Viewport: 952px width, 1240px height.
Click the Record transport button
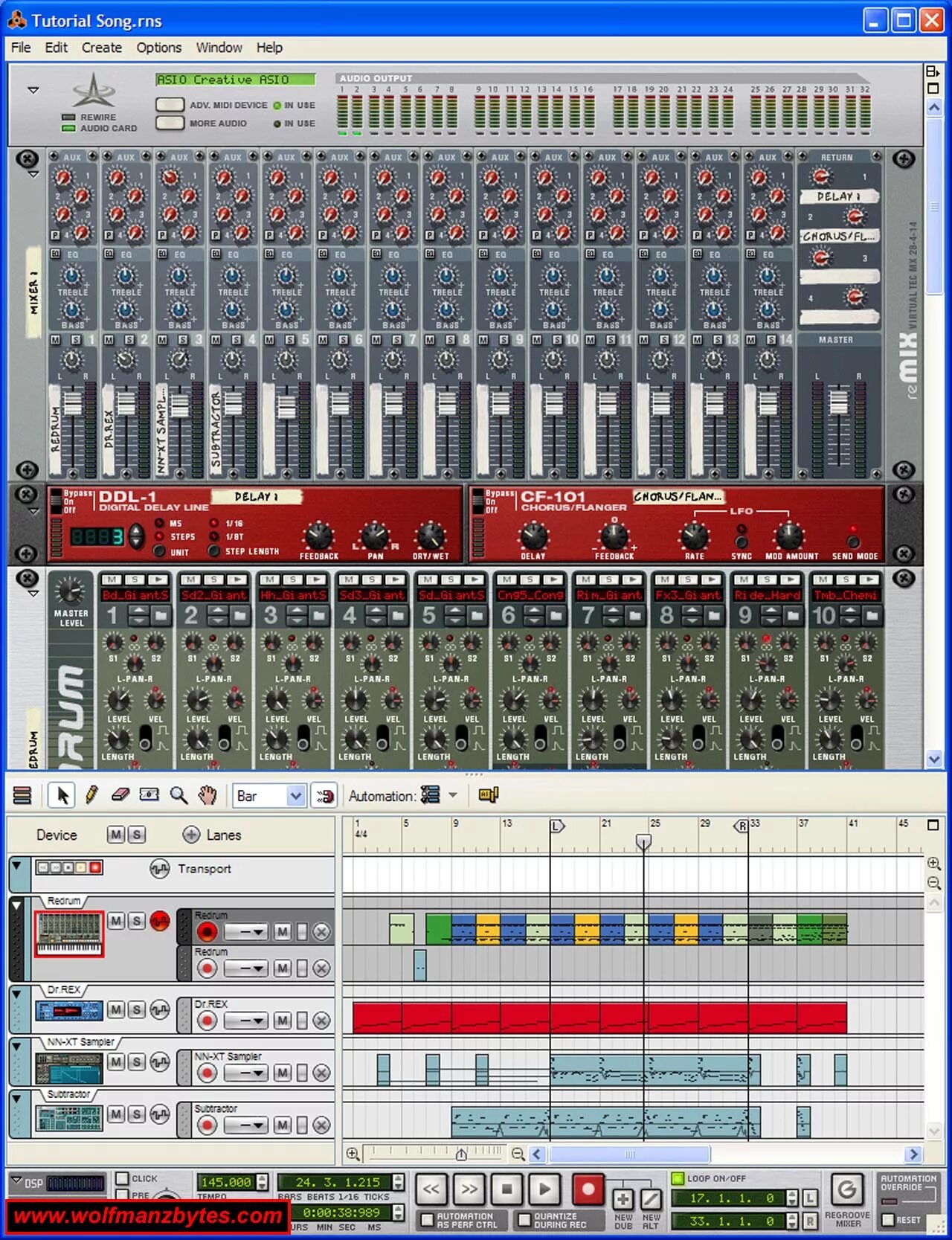[x=588, y=1189]
